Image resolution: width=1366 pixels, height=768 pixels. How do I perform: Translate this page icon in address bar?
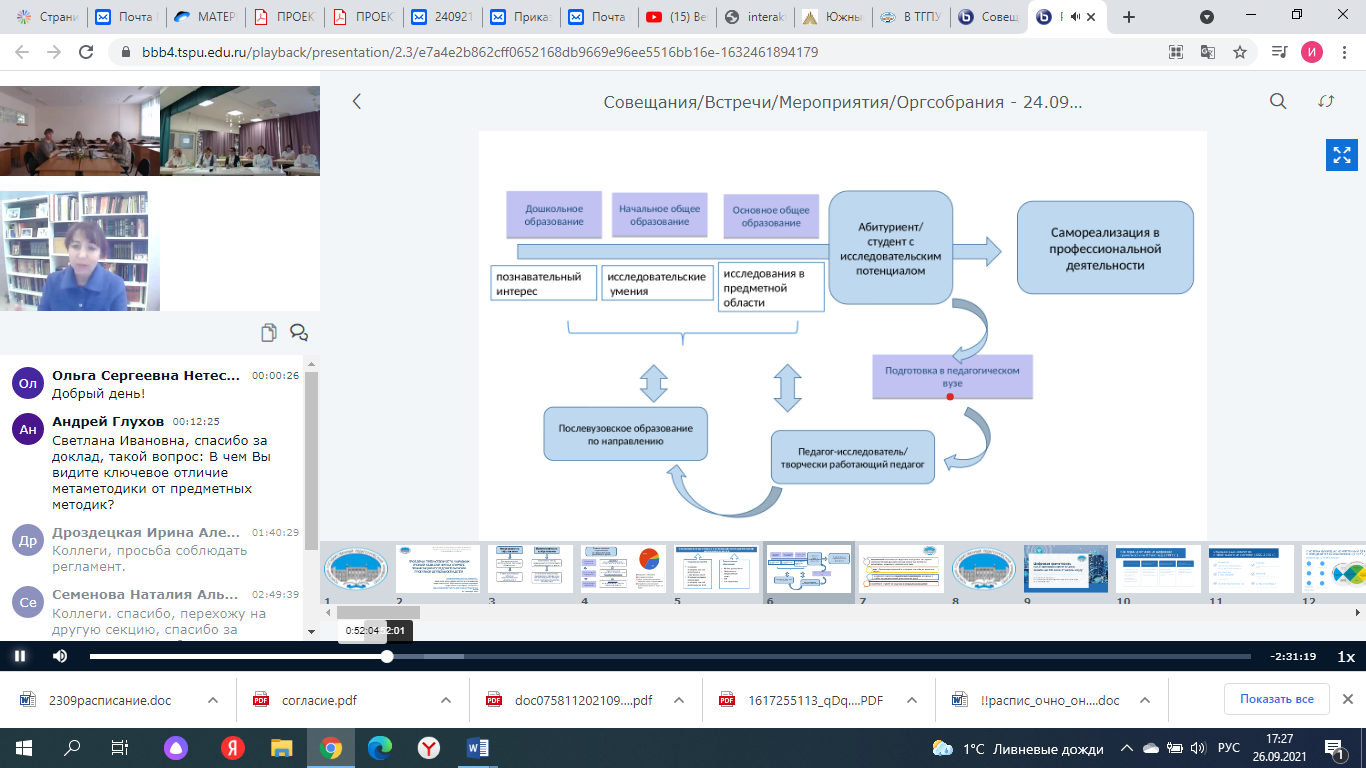point(1208,52)
